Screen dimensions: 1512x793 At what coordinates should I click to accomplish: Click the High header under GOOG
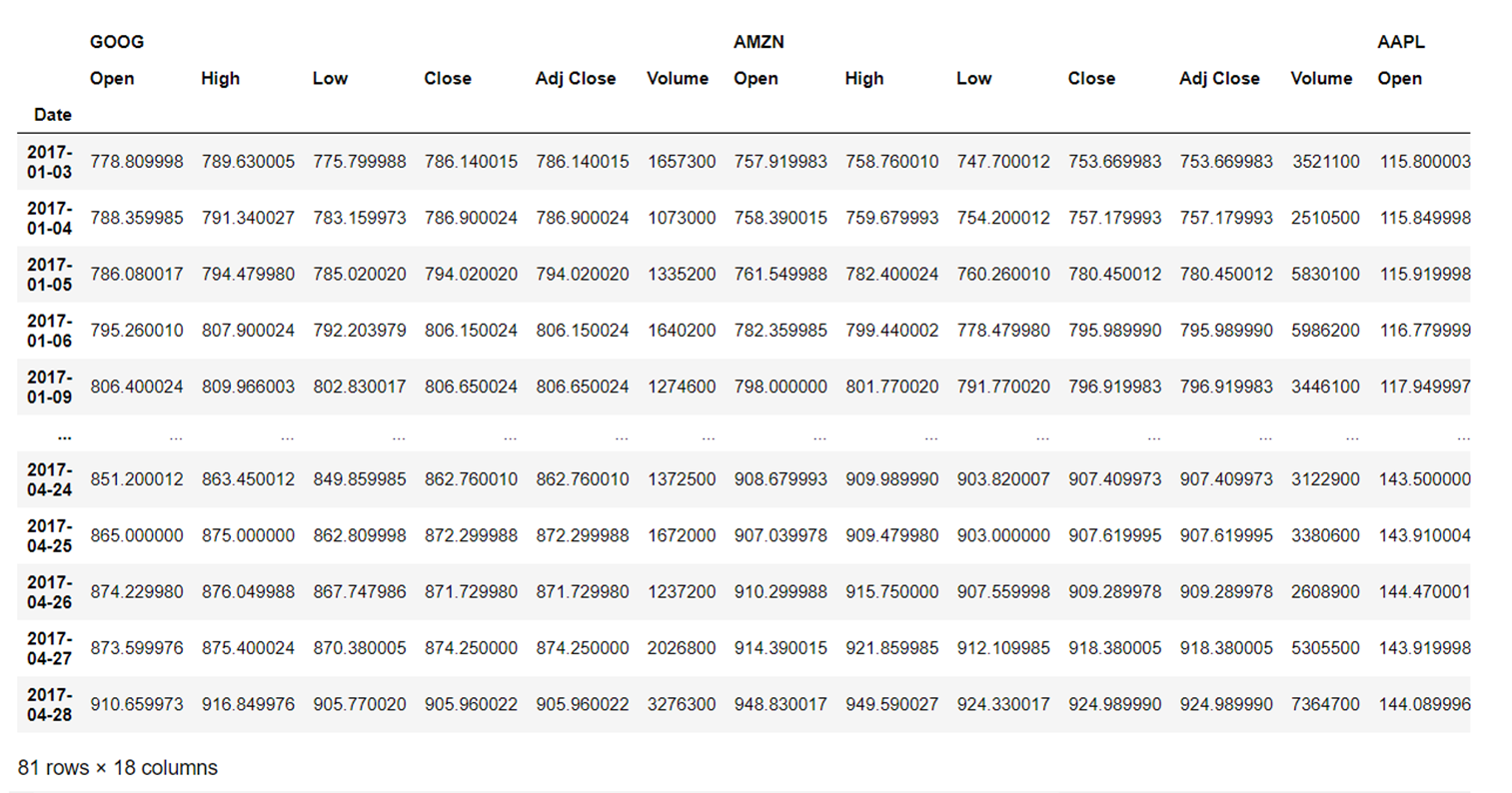[220, 78]
